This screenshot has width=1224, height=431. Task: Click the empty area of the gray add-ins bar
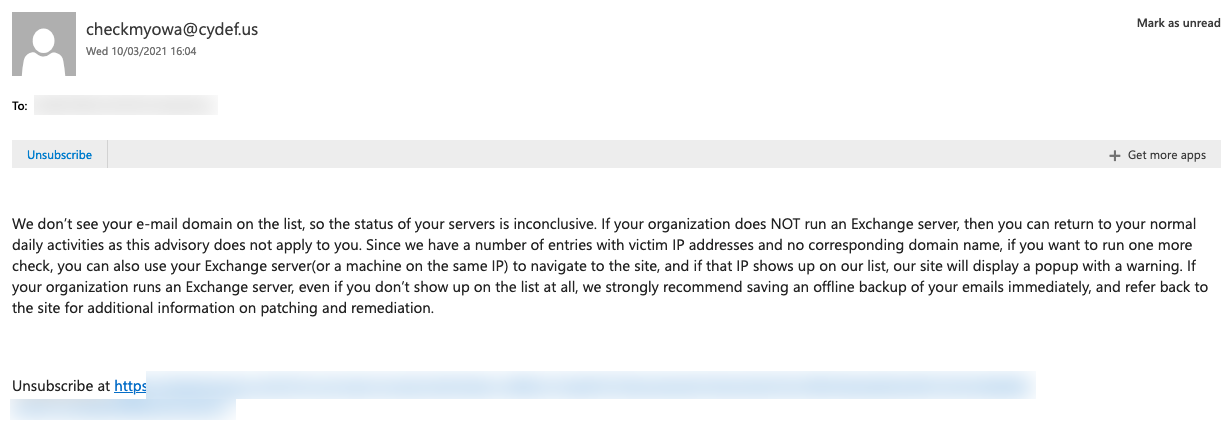(600, 155)
